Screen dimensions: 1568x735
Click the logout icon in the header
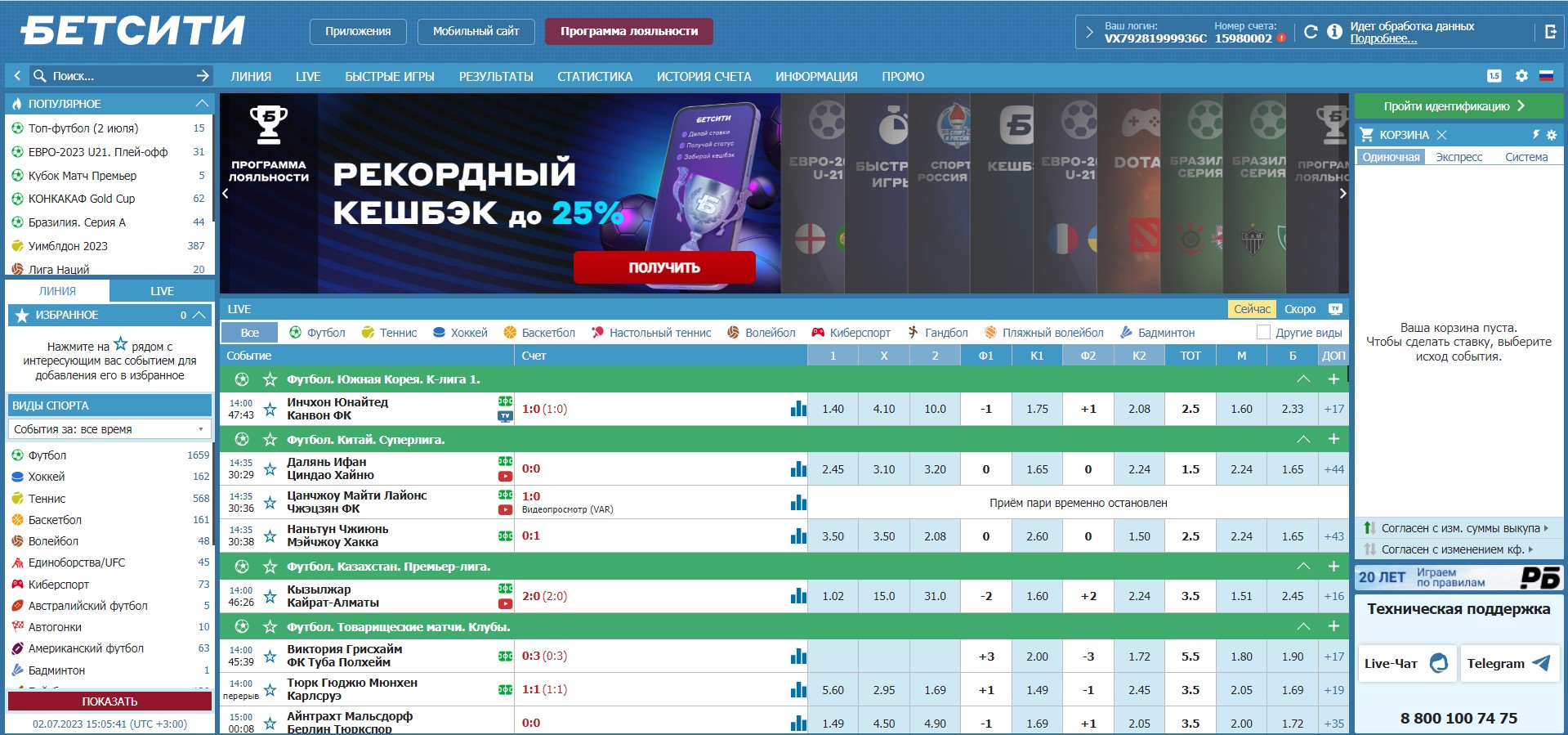coord(1550,32)
